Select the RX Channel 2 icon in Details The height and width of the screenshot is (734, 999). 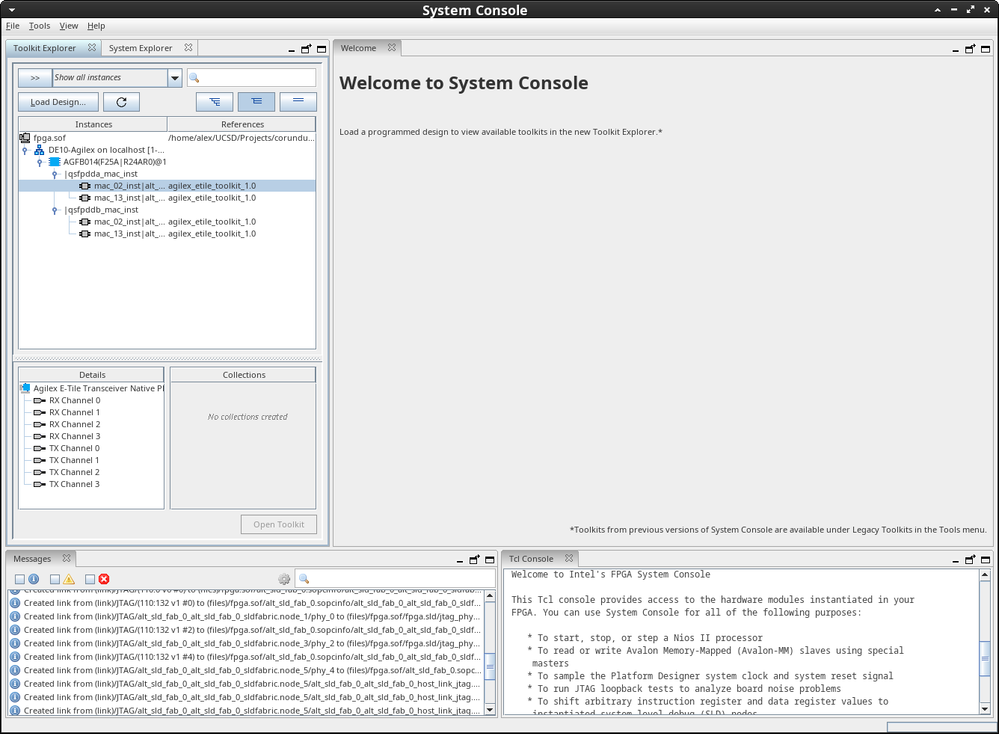[40, 425]
